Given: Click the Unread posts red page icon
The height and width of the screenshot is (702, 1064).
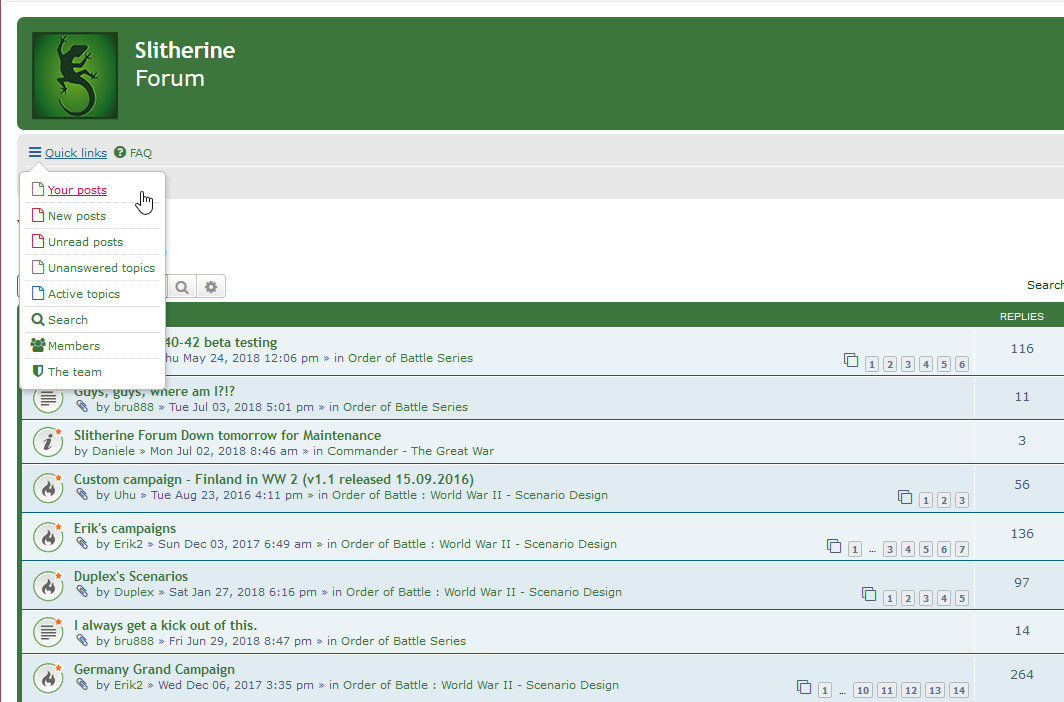Looking at the screenshot, I should [x=38, y=241].
